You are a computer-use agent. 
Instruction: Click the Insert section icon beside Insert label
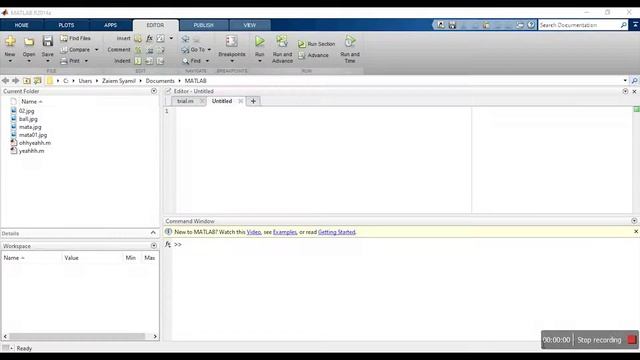click(x=138, y=38)
